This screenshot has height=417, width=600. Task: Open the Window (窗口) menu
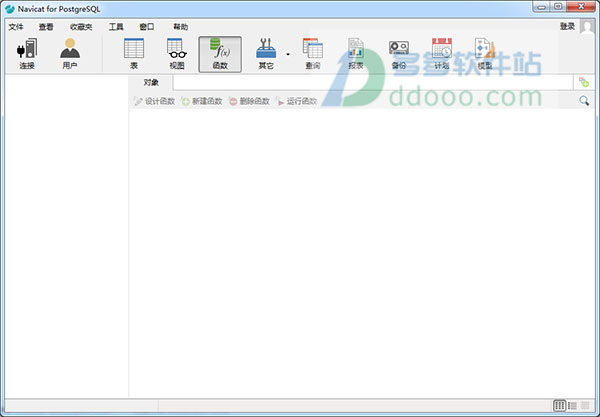[x=147, y=27]
